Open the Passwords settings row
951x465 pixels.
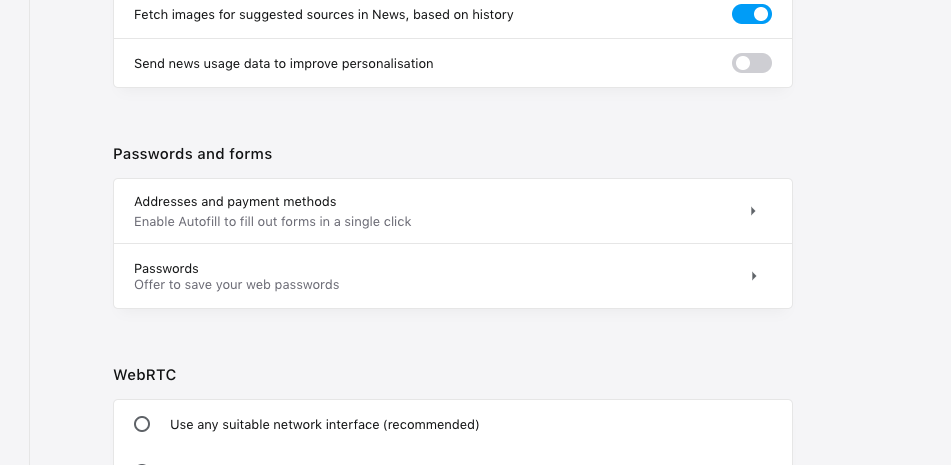click(452, 276)
